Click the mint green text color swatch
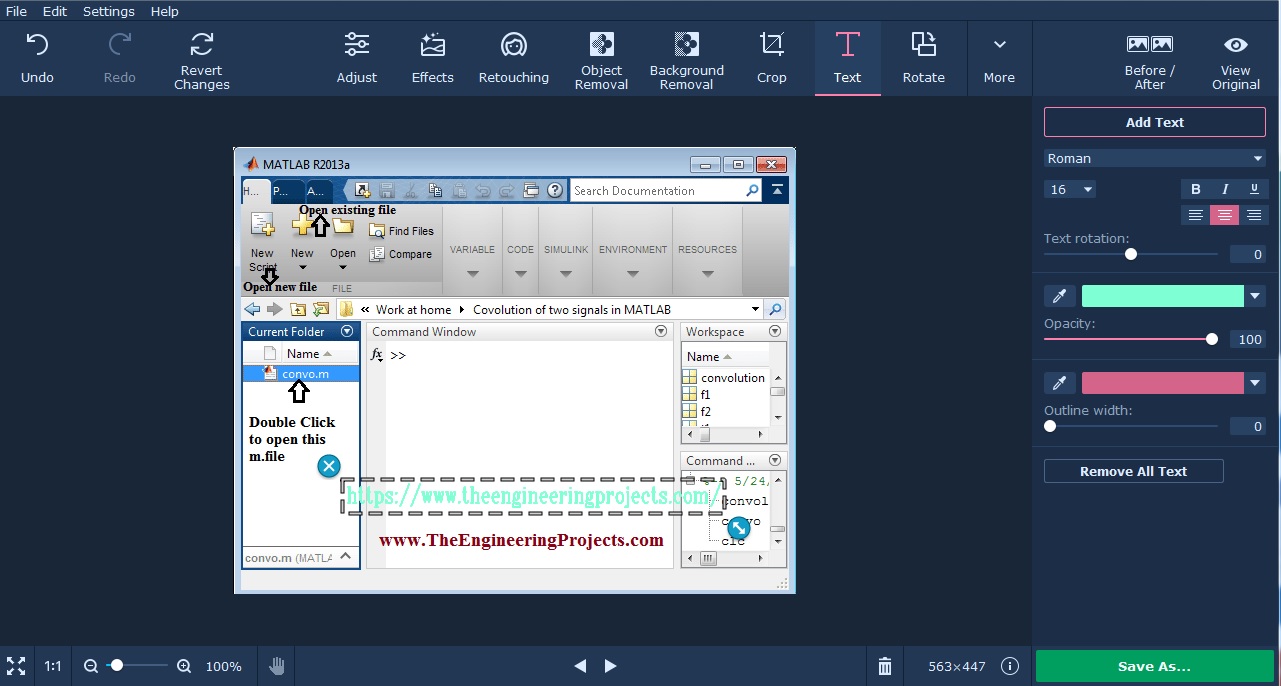The image size is (1281, 686). (x=1163, y=296)
